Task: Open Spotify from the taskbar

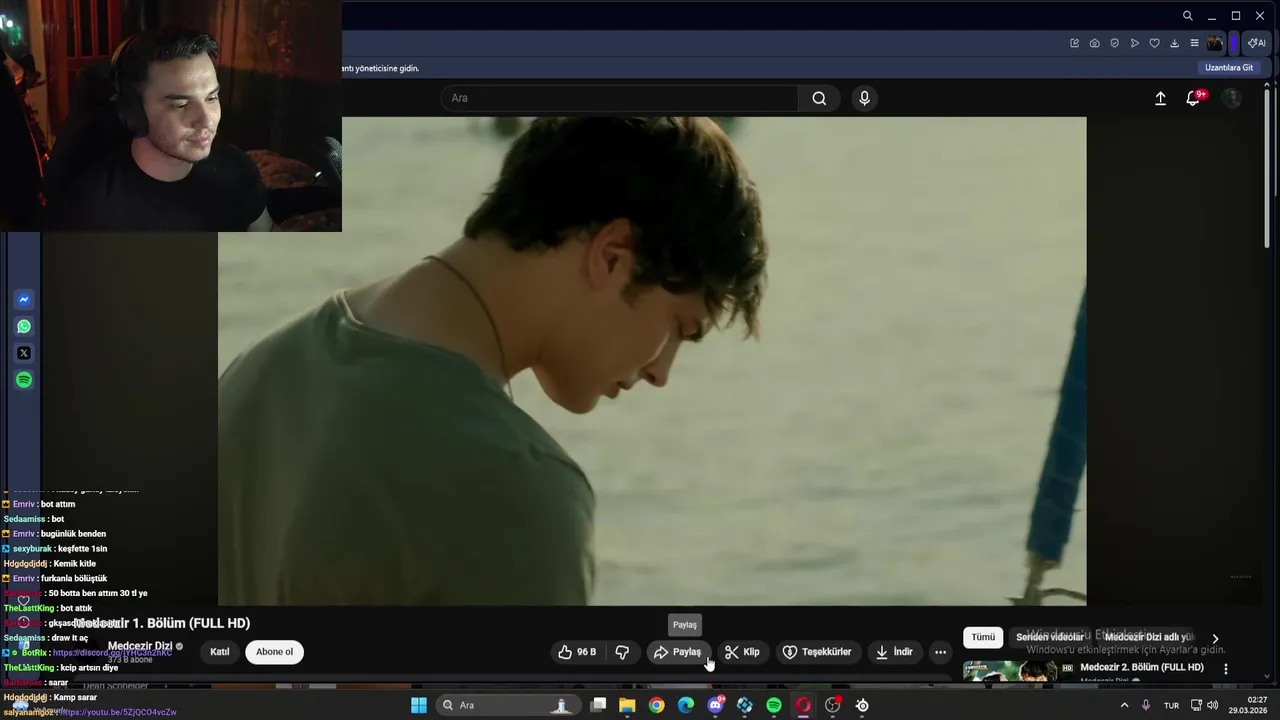Action: tap(774, 705)
